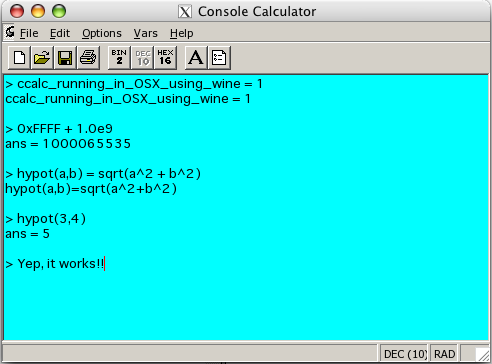Minimize the window with the yellow button
The height and width of the screenshot is (364, 492).
tap(38, 11)
